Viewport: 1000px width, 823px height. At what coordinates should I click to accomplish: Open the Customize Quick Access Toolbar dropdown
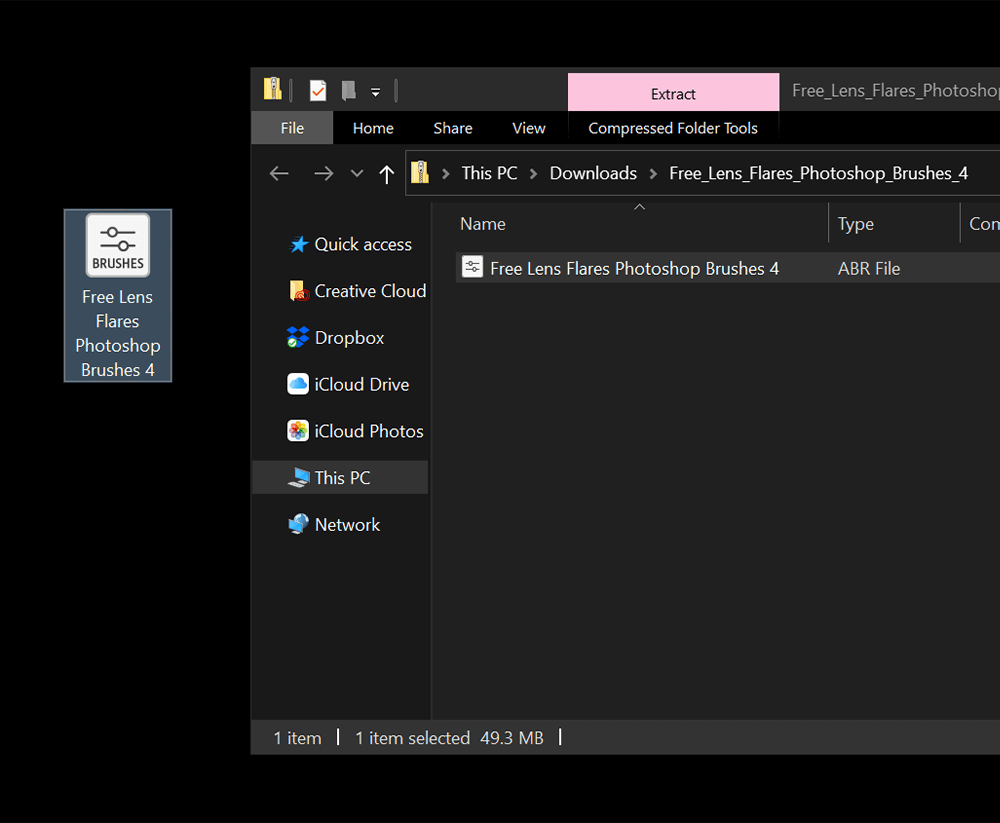click(376, 93)
